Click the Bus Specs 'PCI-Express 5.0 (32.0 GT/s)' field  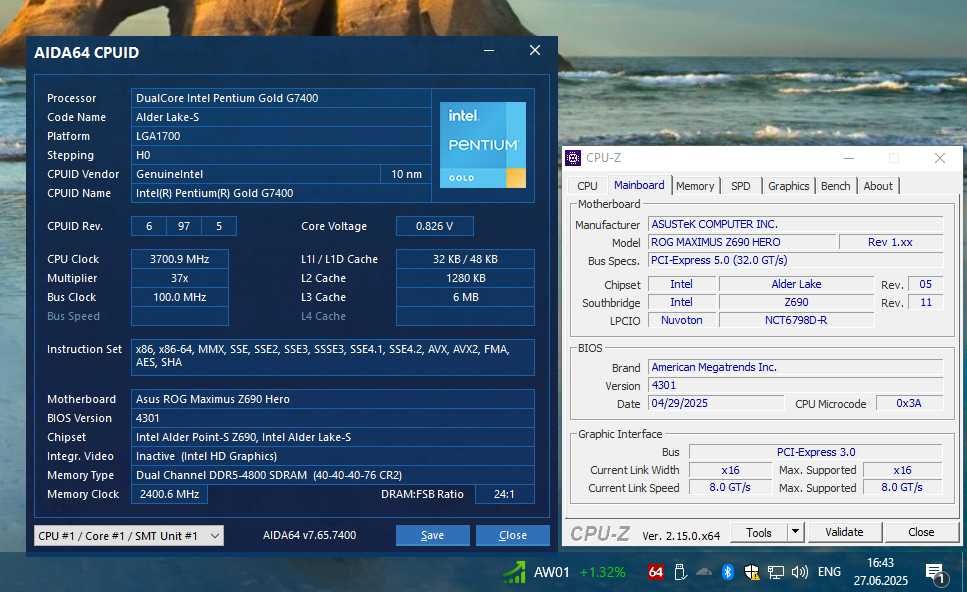coord(796,260)
